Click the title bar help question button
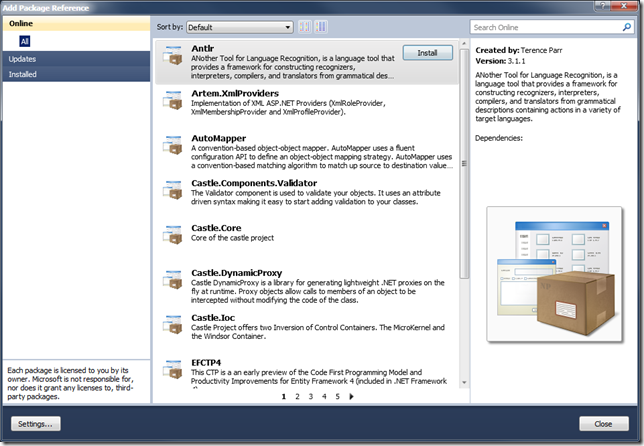 click(603, 5)
